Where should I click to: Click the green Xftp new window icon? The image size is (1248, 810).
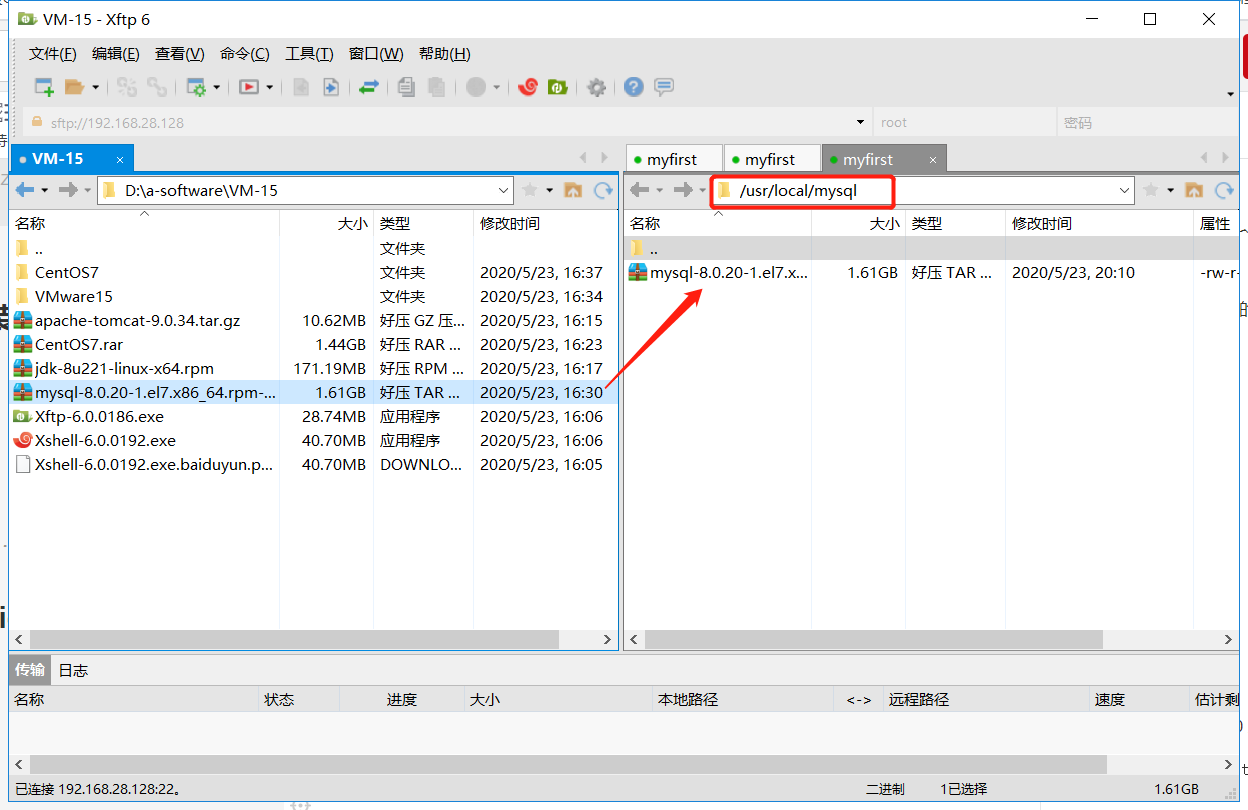click(x=558, y=87)
